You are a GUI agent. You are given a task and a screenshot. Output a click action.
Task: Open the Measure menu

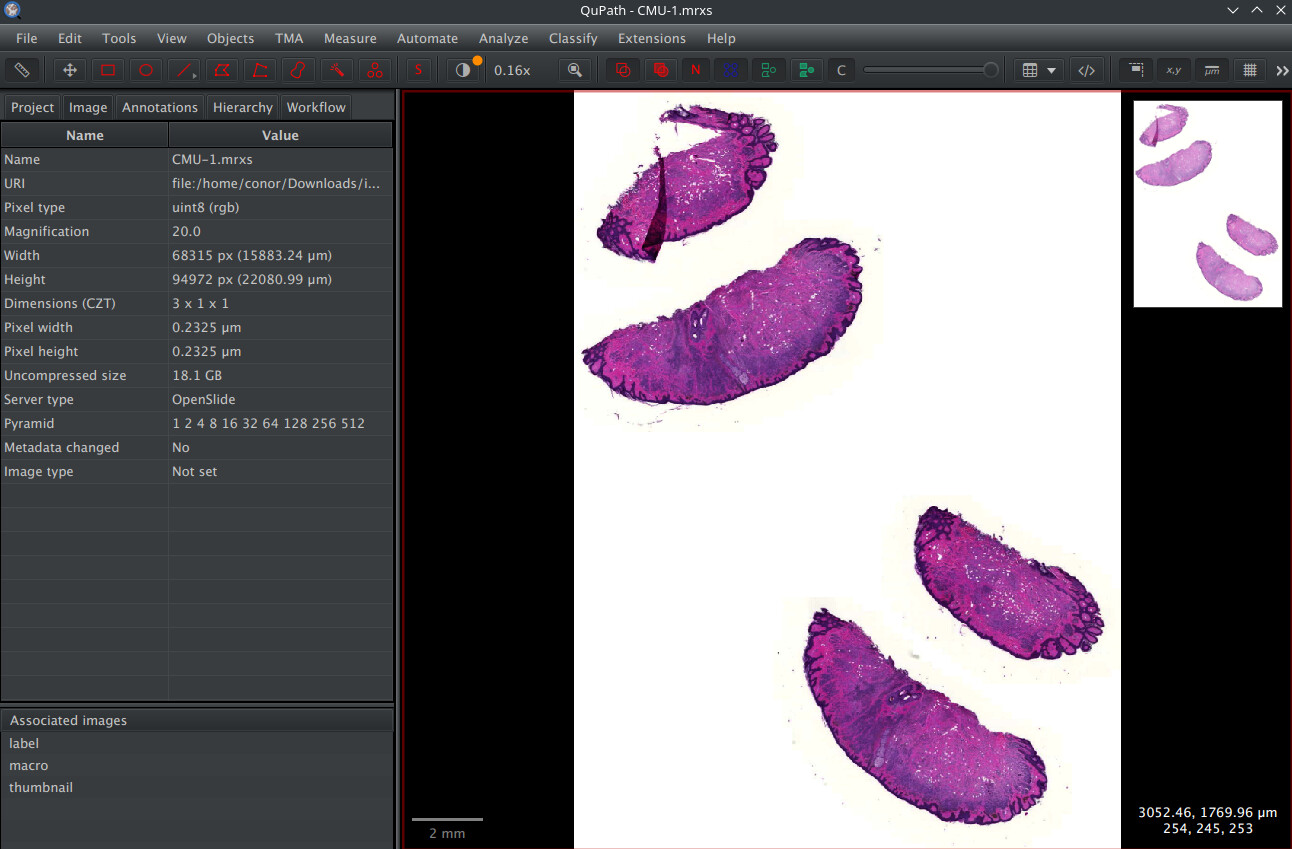(350, 38)
